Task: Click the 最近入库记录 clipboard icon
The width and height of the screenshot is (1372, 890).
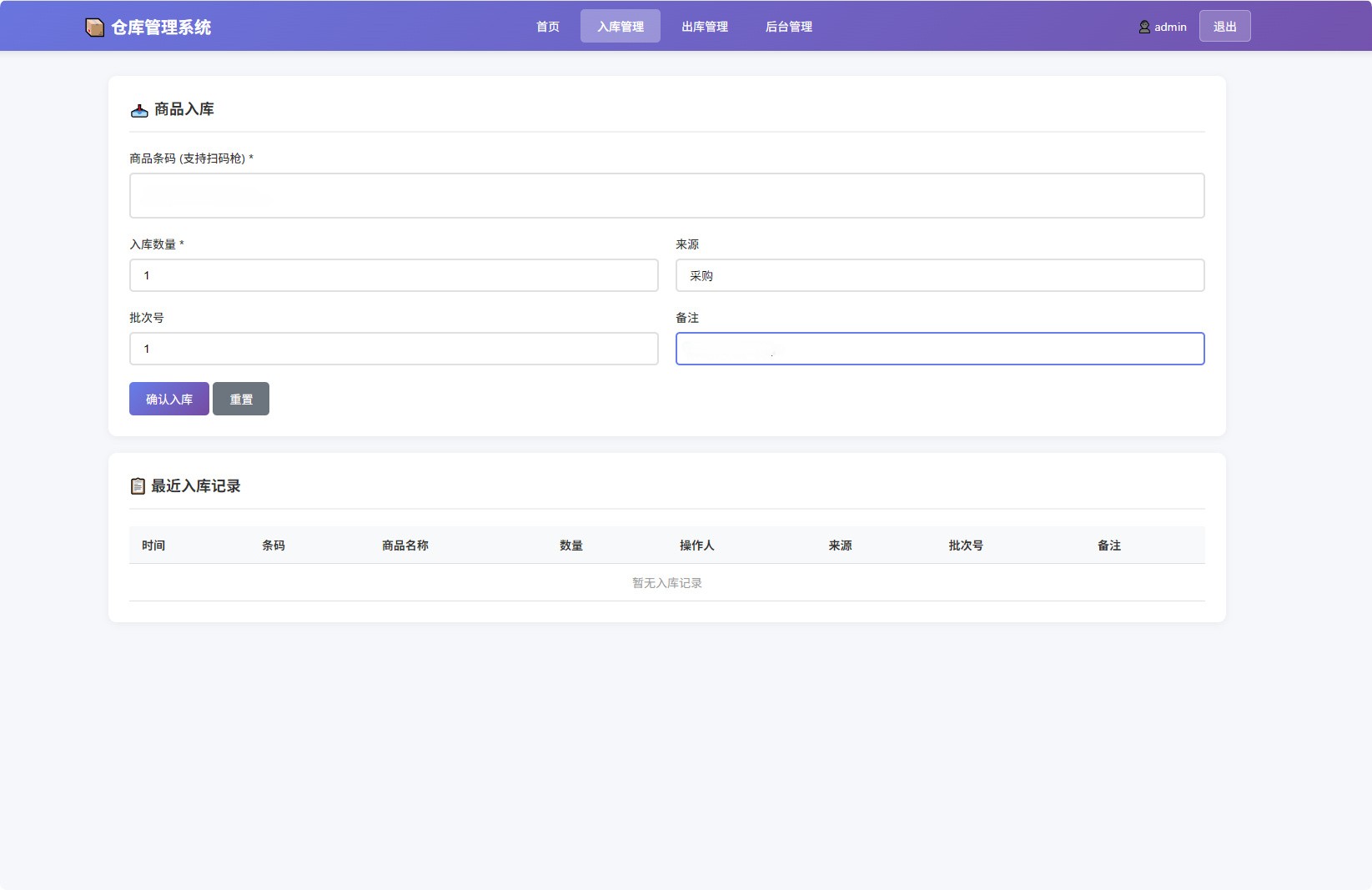Action: click(138, 486)
